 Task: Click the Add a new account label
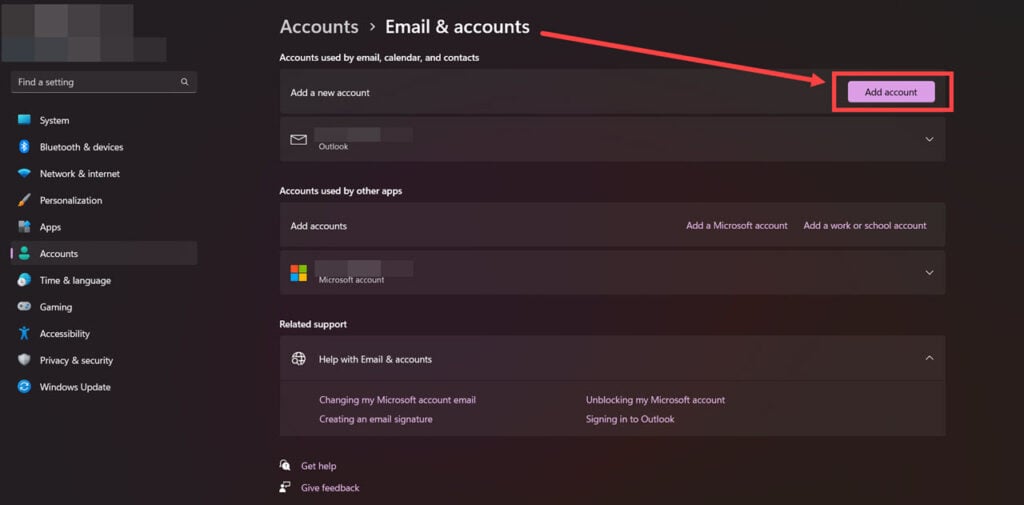(330, 93)
